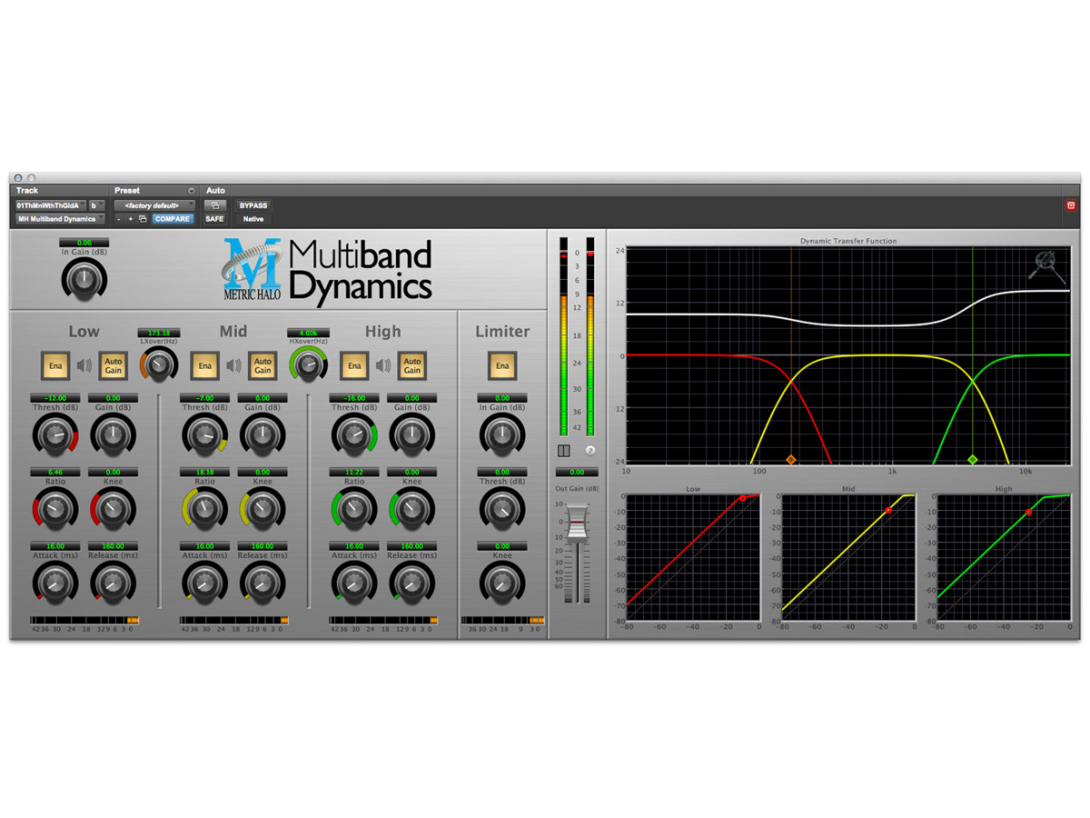Click the Low band Thresh knob
1090x818 pixels.
[55, 436]
